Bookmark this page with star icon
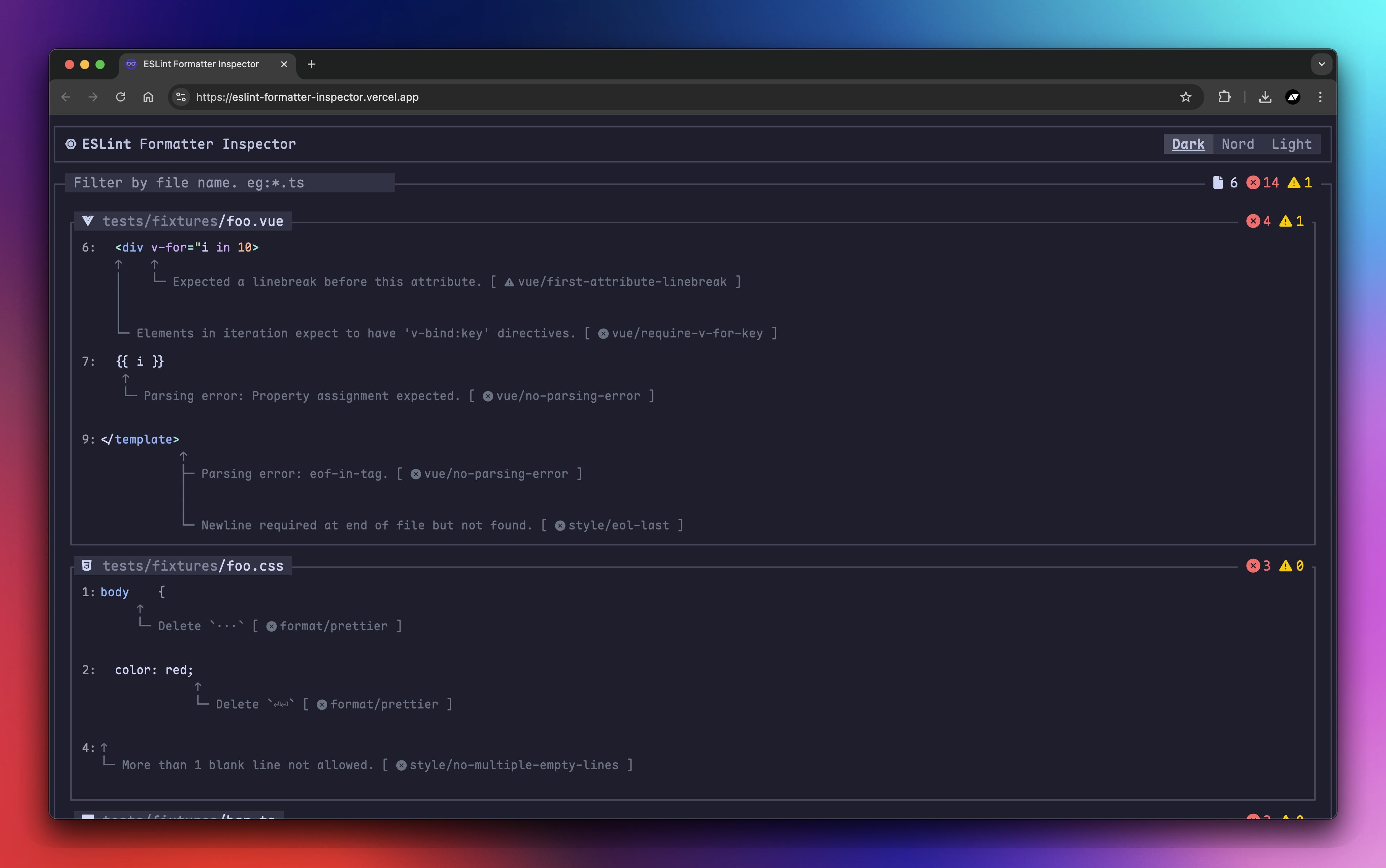Image resolution: width=1386 pixels, height=868 pixels. [x=1186, y=97]
